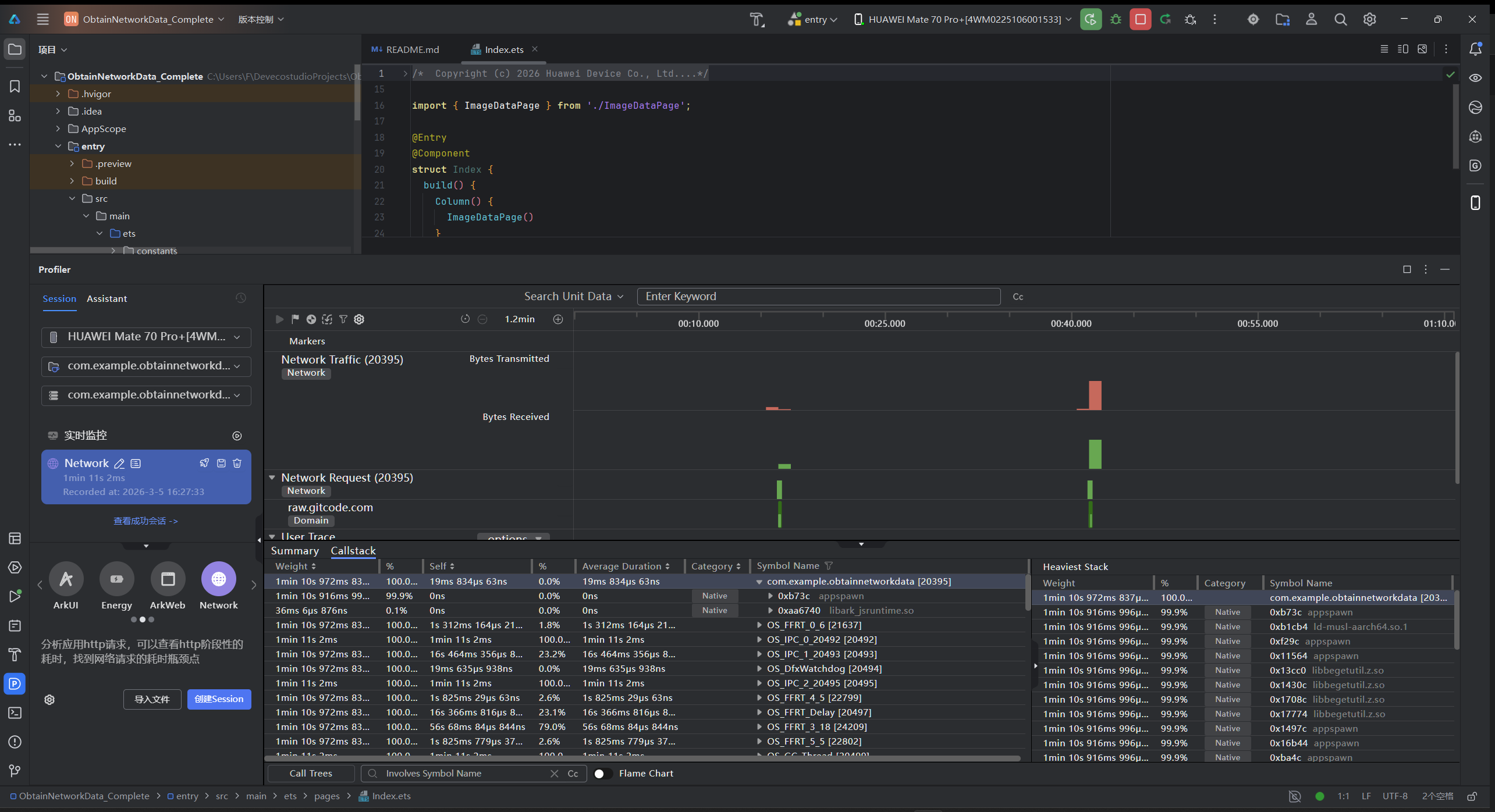Zoom in timeline with plus icon

[558, 319]
